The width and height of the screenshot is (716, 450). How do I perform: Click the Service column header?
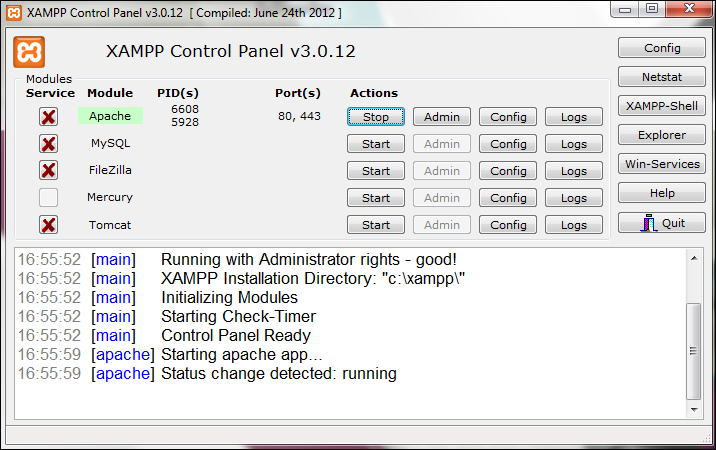tap(50, 93)
